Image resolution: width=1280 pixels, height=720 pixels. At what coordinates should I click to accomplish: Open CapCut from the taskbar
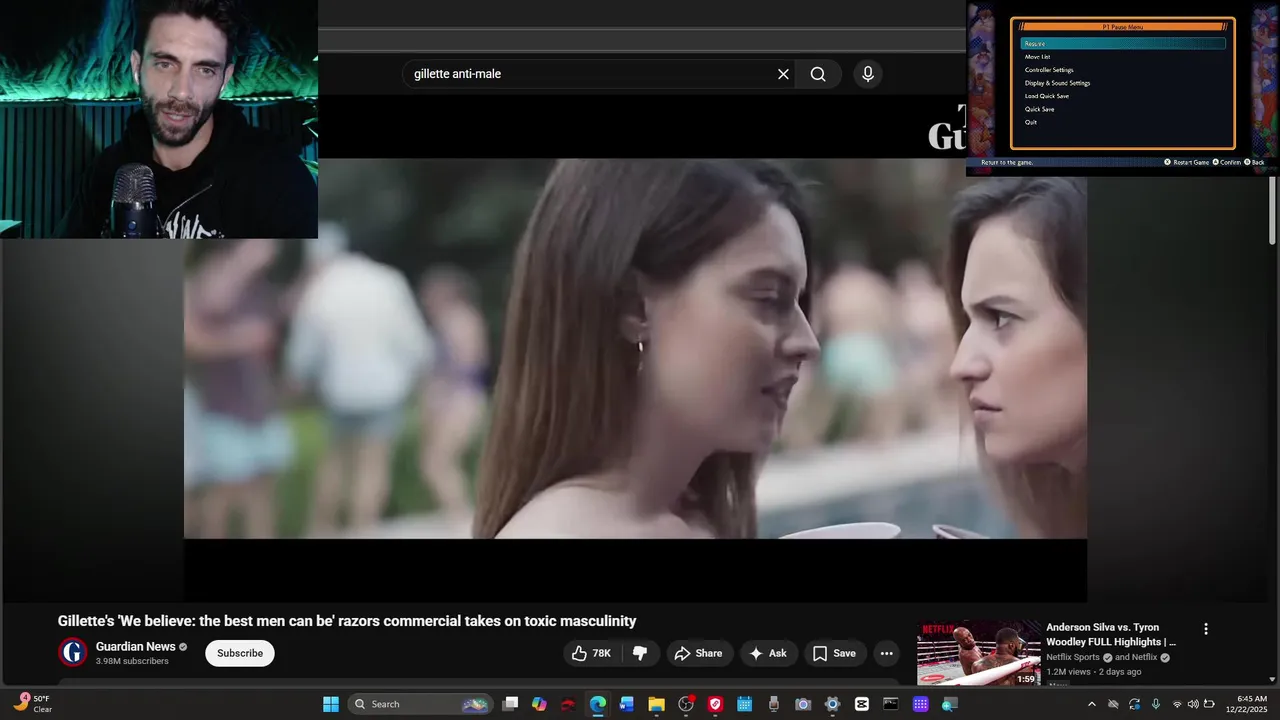coord(862,704)
